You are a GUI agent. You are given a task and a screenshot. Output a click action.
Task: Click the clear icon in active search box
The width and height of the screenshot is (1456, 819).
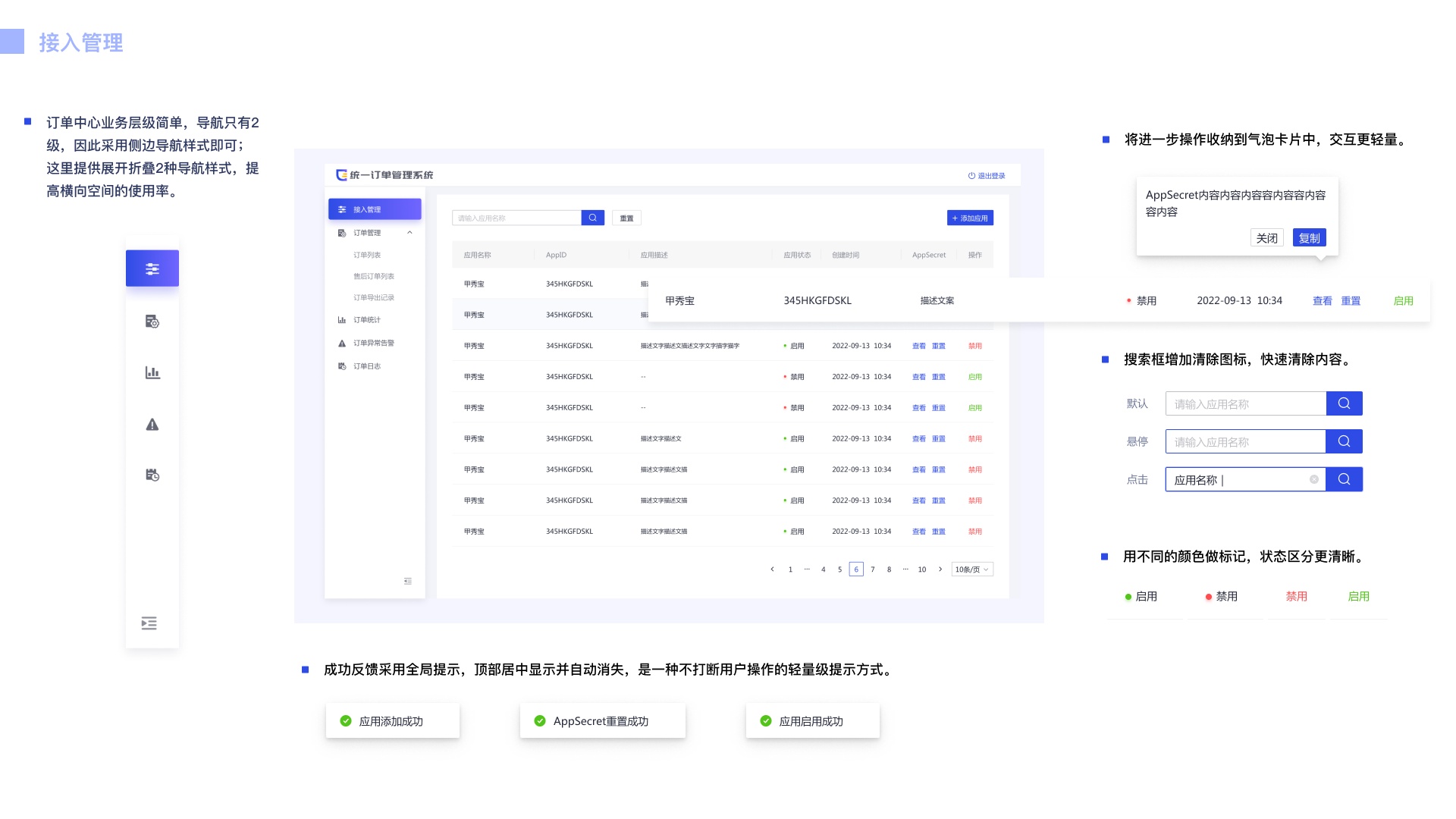tap(1314, 479)
